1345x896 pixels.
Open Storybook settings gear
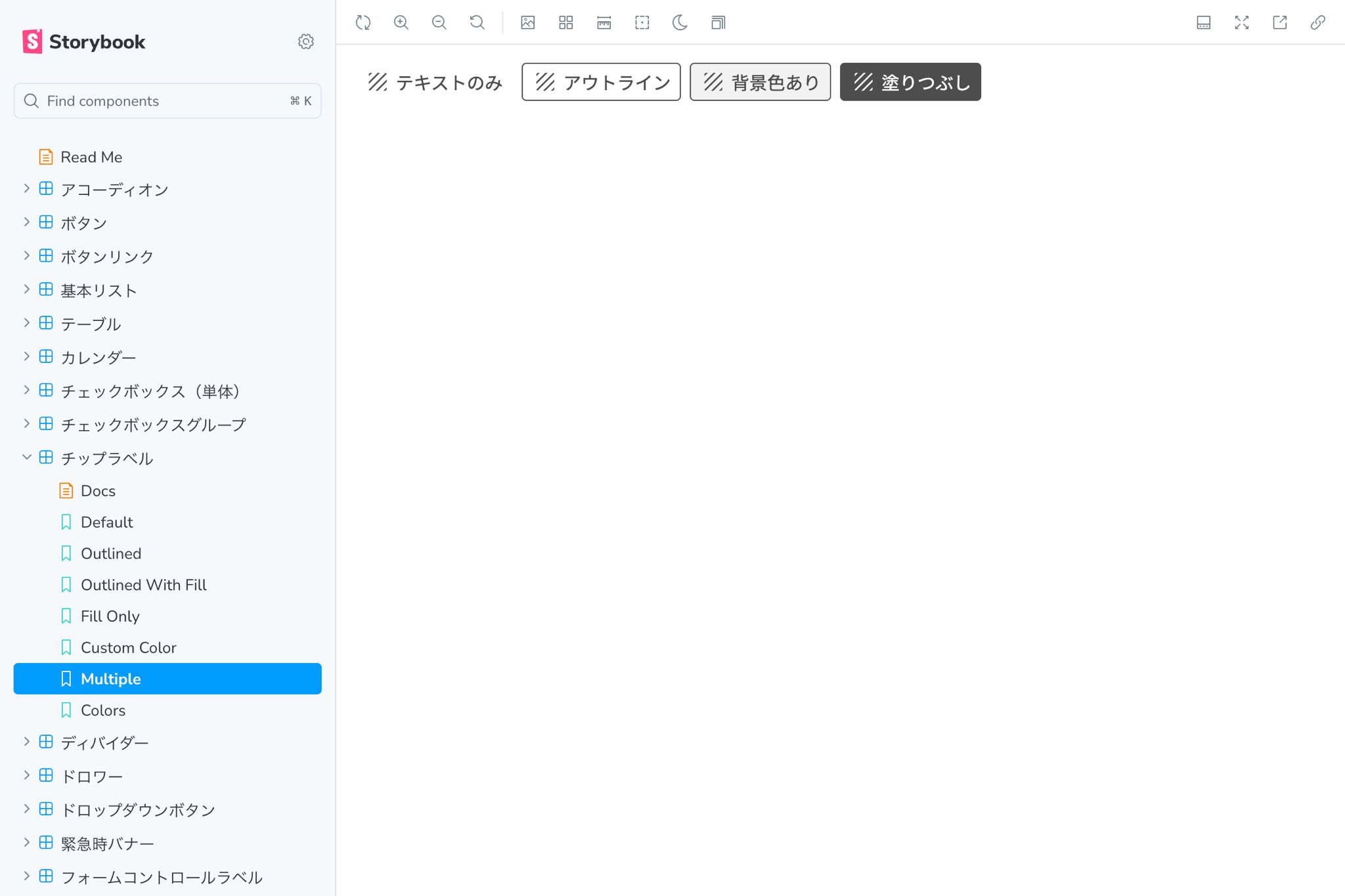(x=306, y=42)
